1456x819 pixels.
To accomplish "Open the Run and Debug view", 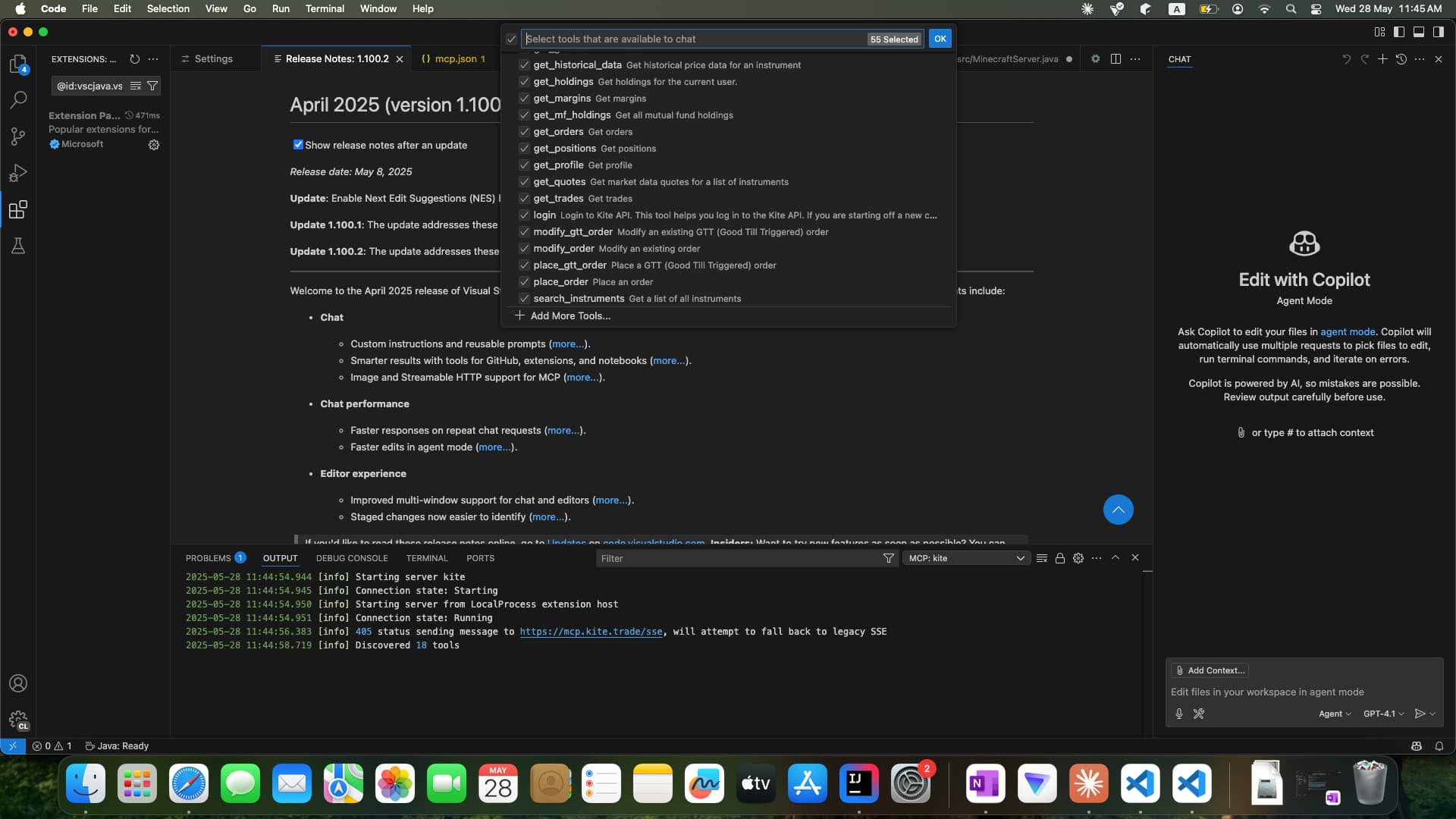I will click(18, 173).
